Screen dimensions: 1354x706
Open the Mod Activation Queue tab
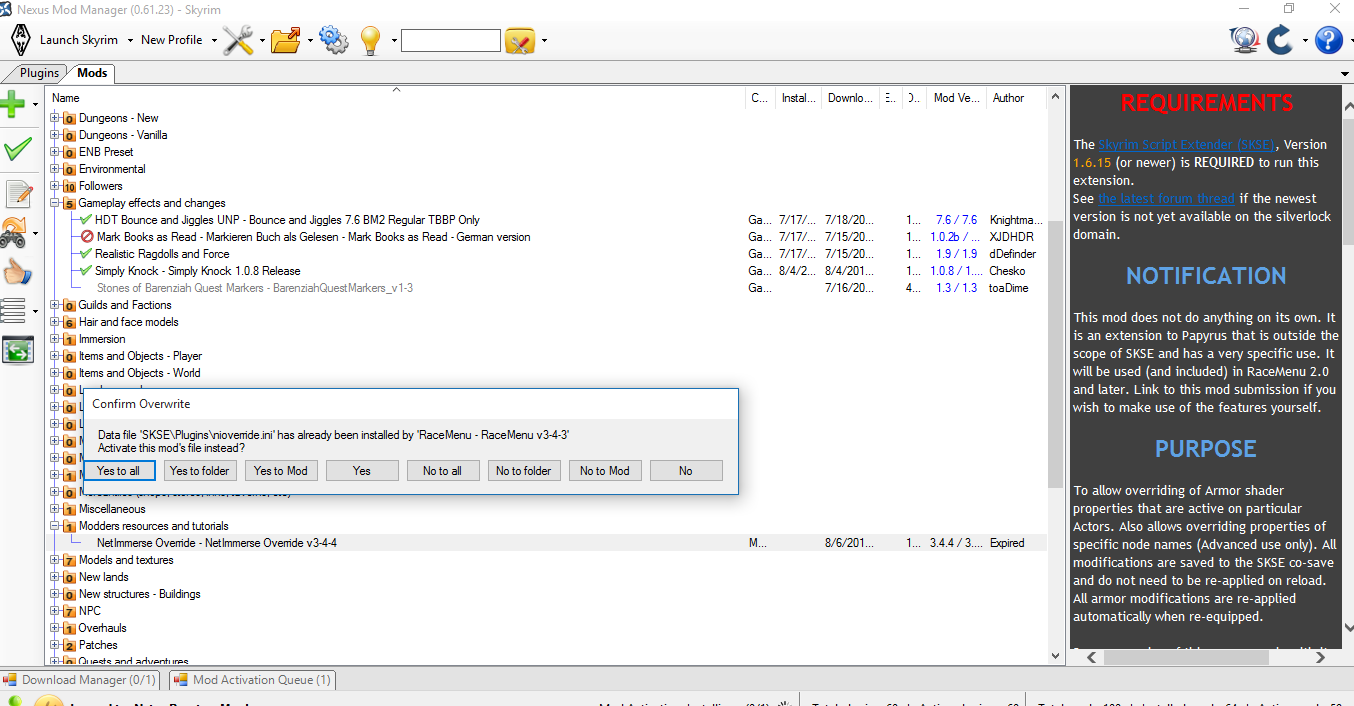(x=252, y=680)
